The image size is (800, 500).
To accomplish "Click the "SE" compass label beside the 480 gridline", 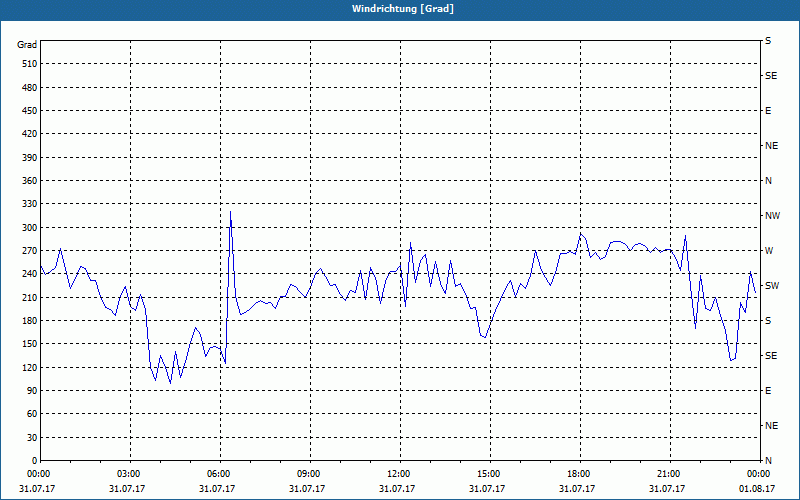I will tap(771, 76).
